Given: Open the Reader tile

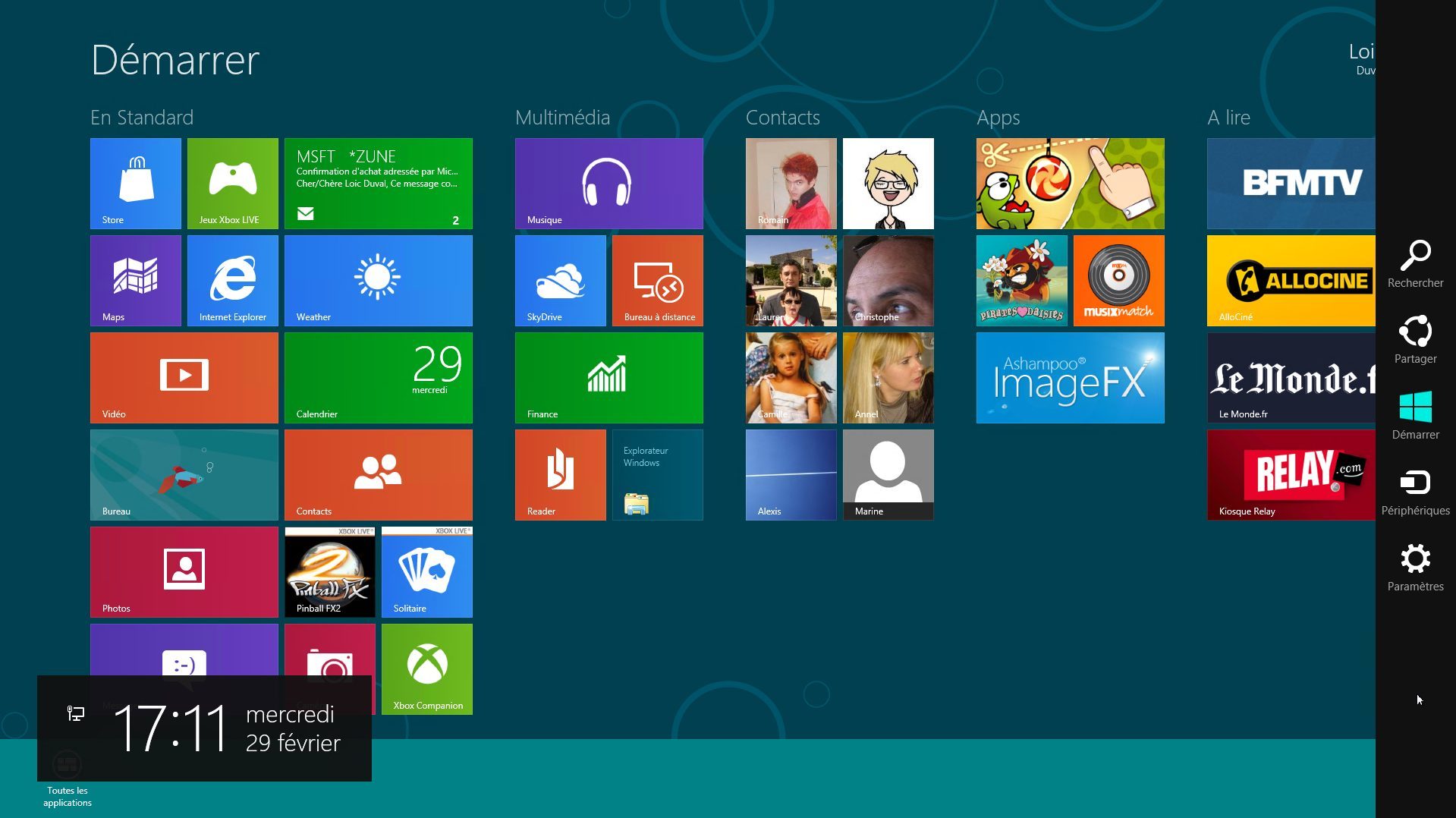Looking at the screenshot, I should pos(560,474).
